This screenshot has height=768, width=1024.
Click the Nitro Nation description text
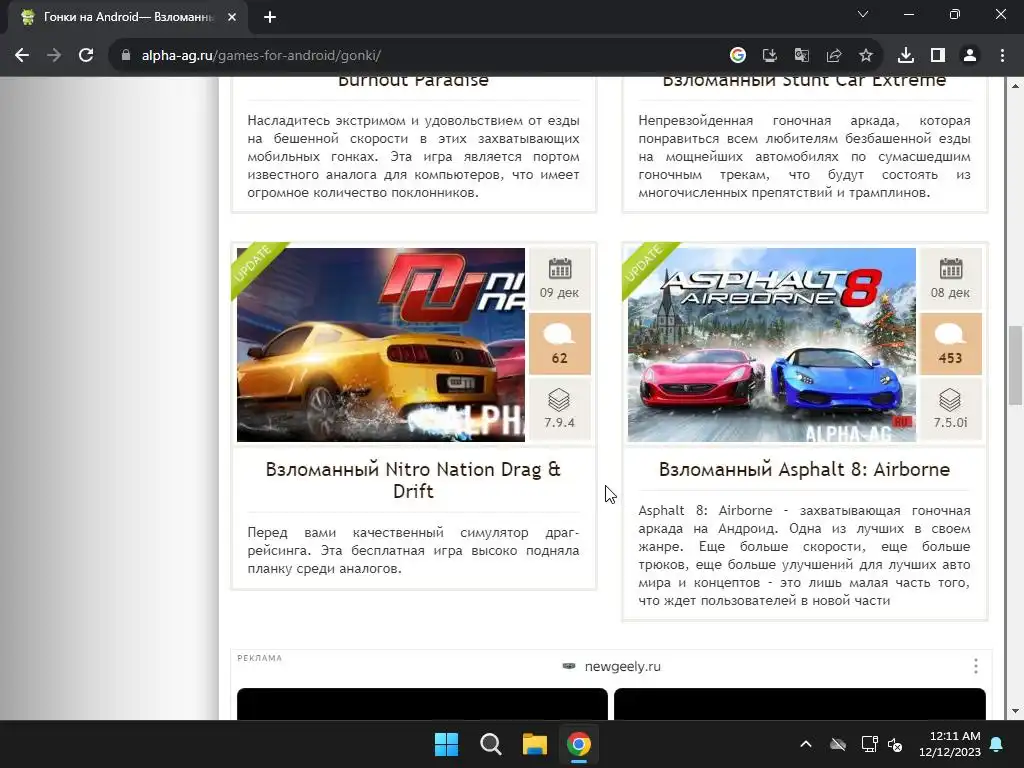[x=413, y=551]
